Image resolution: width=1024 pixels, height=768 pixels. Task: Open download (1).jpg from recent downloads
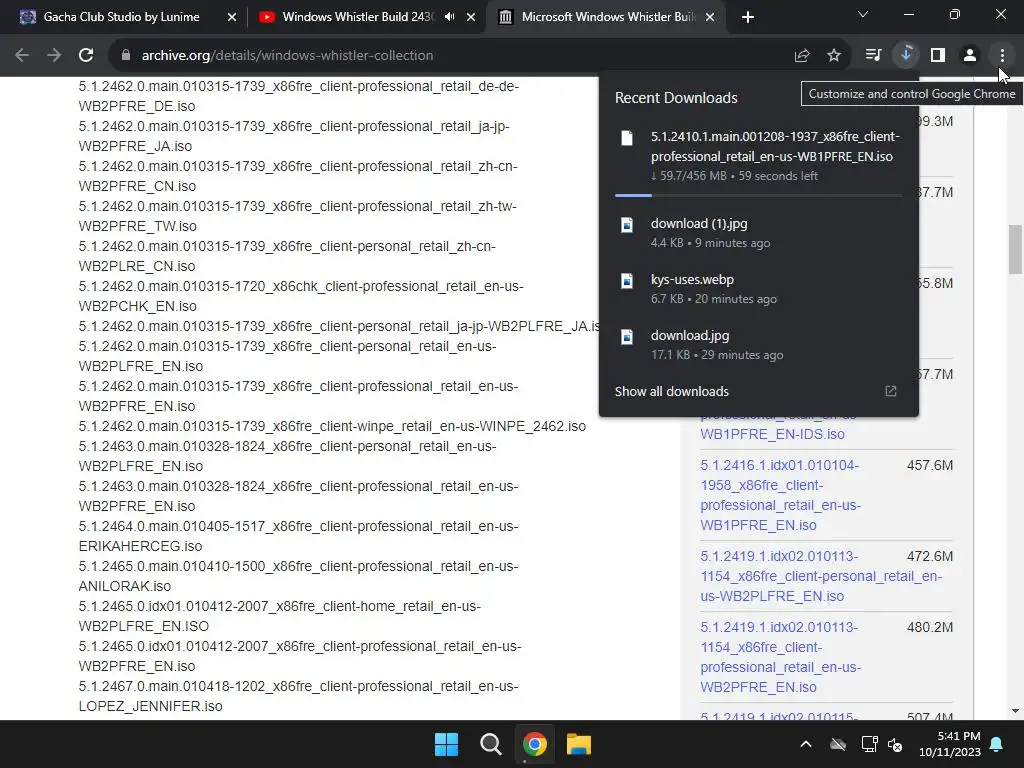[x=758, y=232]
